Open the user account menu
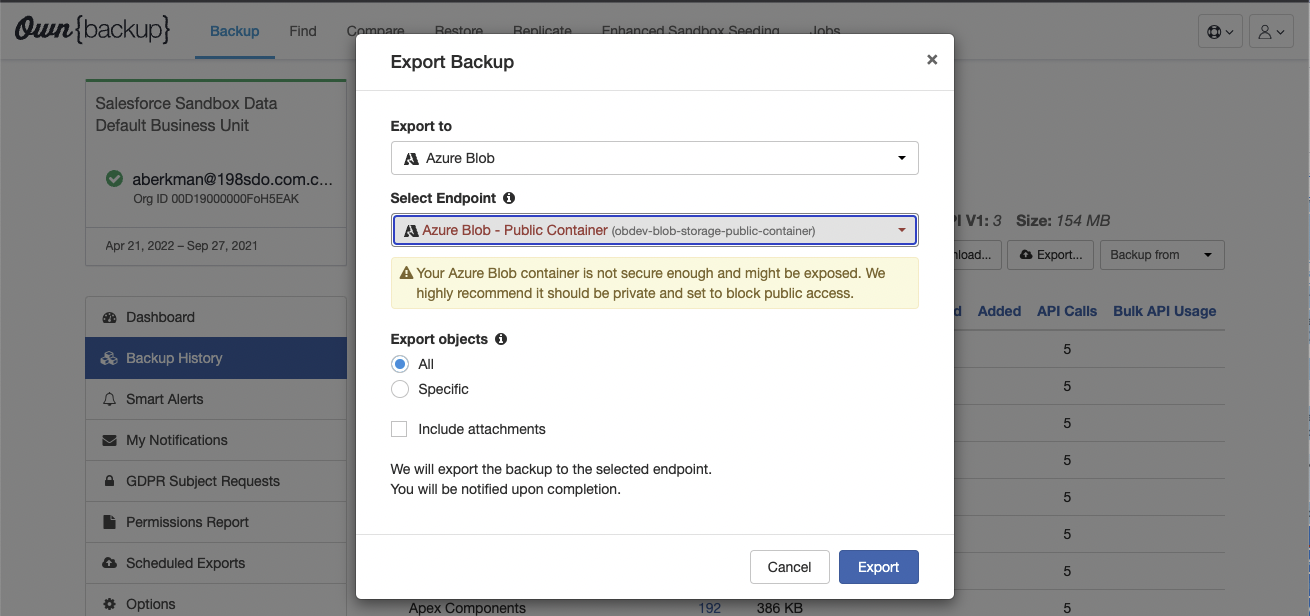 (x=1272, y=32)
